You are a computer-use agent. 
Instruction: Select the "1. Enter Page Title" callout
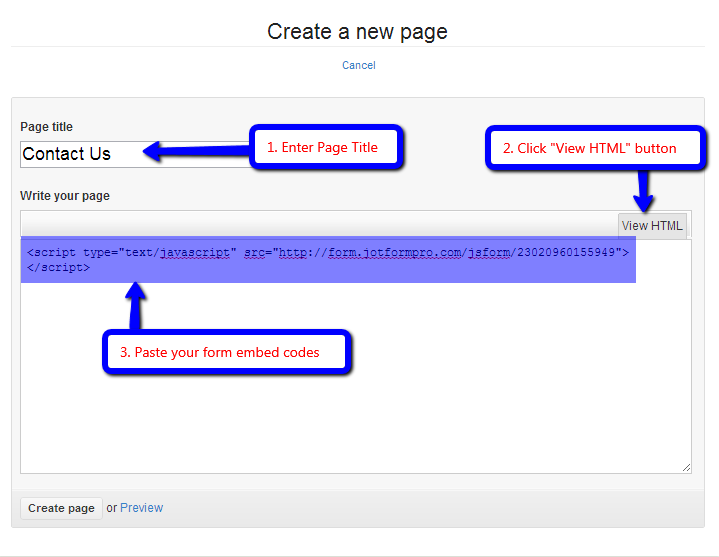point(325,147)
